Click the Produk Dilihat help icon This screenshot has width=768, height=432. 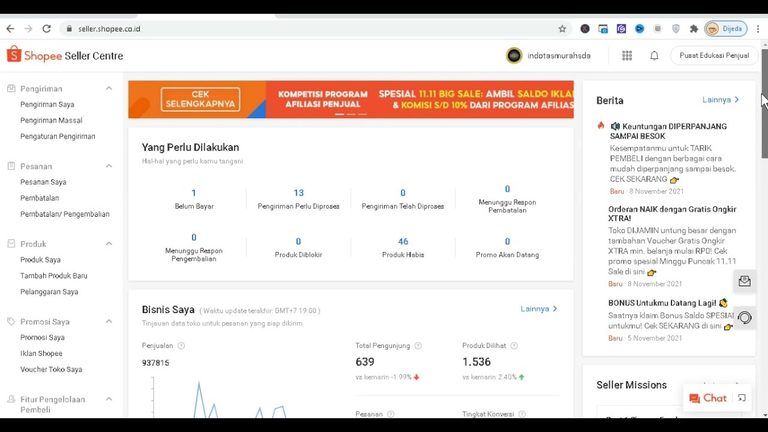[514, 346]
